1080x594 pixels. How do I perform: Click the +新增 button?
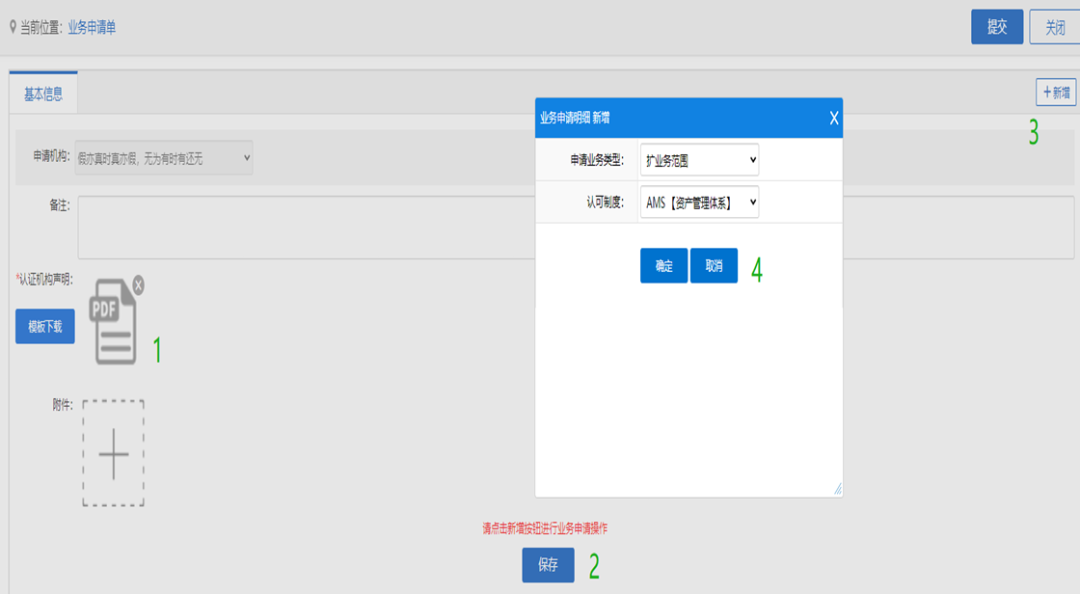pyautogui.click(x=1056, y=92)
